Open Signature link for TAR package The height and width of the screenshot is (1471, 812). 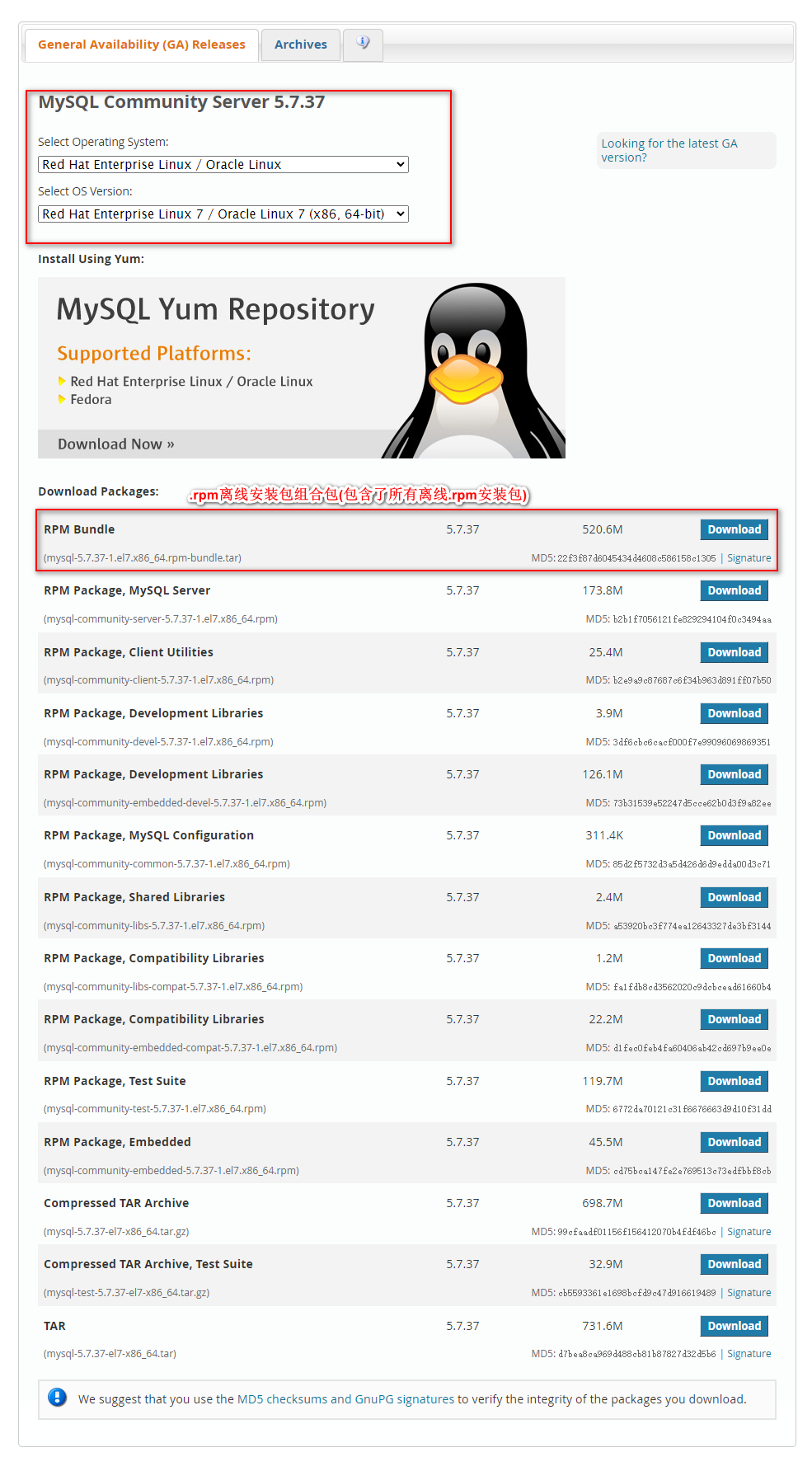pyautogui.click(x=749, y=1354)
